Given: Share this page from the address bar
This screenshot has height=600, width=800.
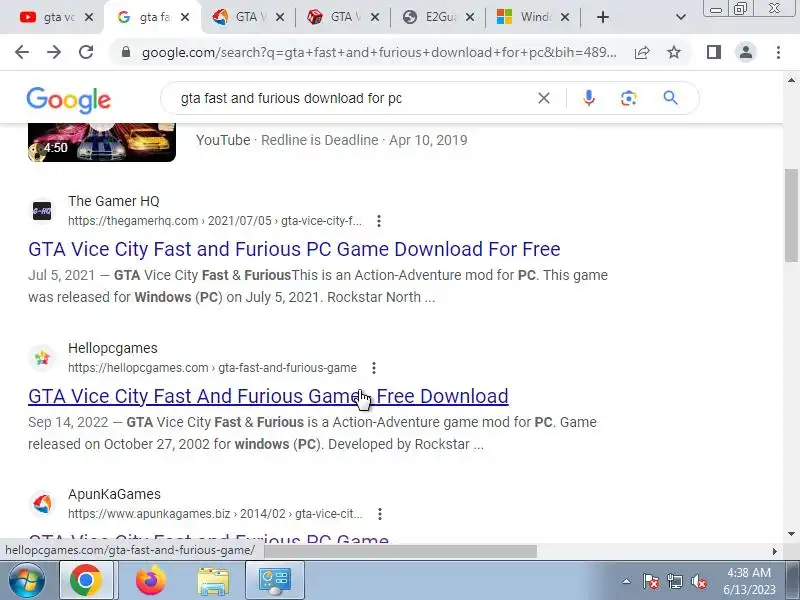Looking at the screenshot, I should click(642, 52).
